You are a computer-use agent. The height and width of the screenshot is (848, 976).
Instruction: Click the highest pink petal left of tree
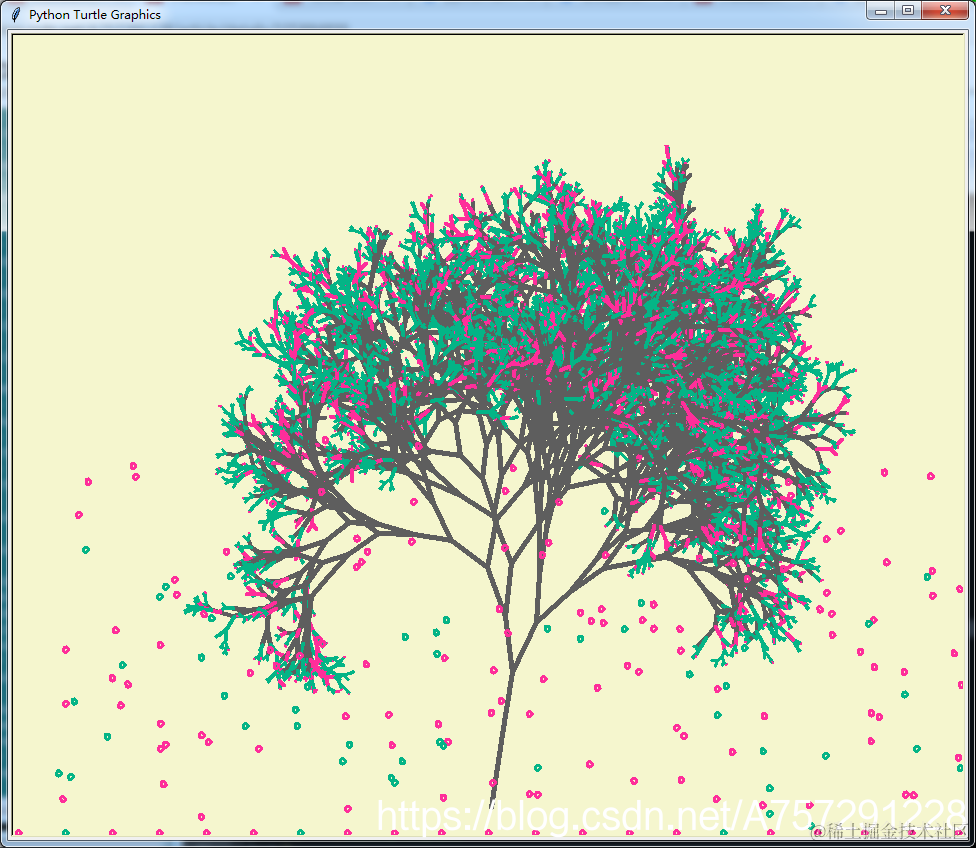[x=133, y=466]
